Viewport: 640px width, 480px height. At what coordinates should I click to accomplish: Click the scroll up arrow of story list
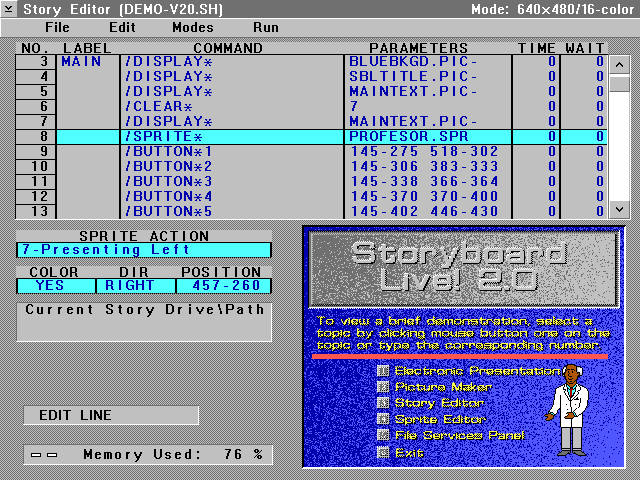(x=619, y=64)
